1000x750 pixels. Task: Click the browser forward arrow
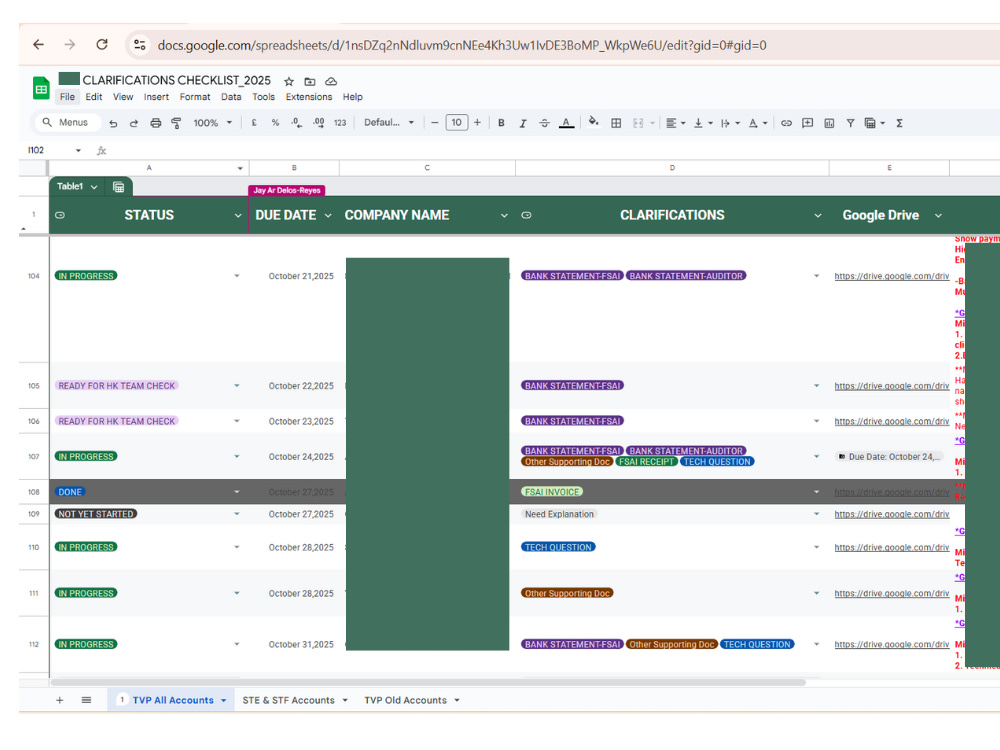coord(70,45)
